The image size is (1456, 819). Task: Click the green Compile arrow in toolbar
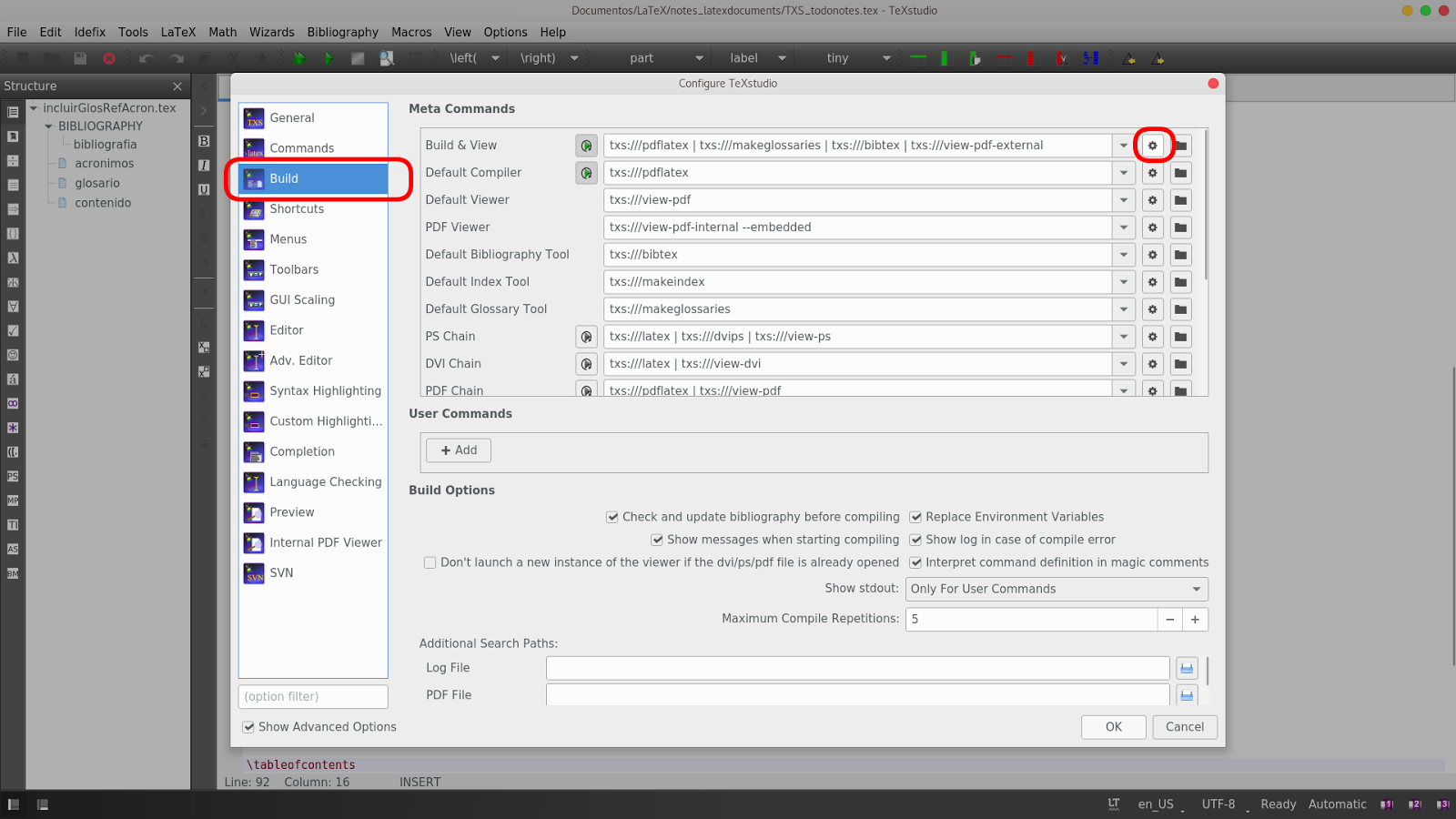click(x=329, y=58)
